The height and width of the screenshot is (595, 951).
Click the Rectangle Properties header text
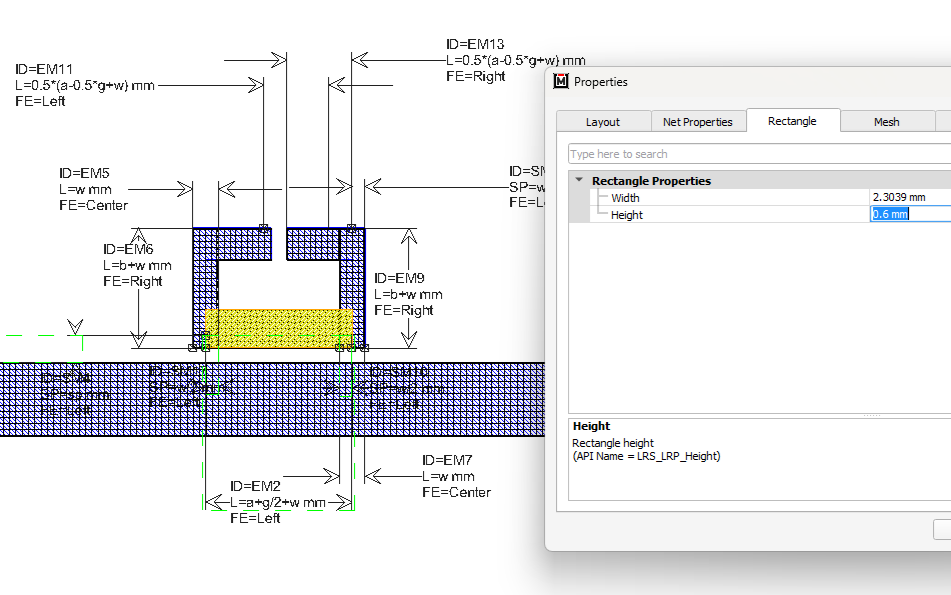click(651, 181)
